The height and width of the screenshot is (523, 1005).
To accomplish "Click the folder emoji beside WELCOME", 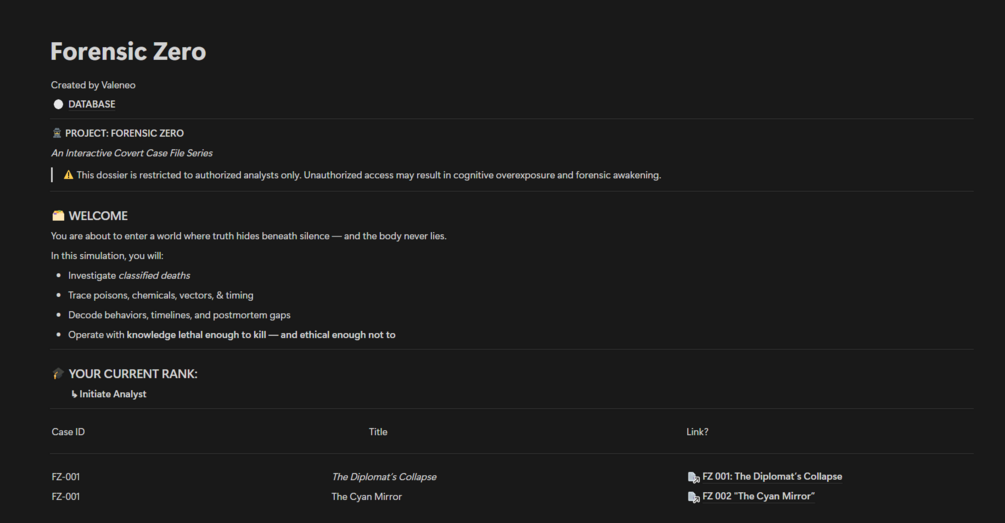I will coord(58,216).
